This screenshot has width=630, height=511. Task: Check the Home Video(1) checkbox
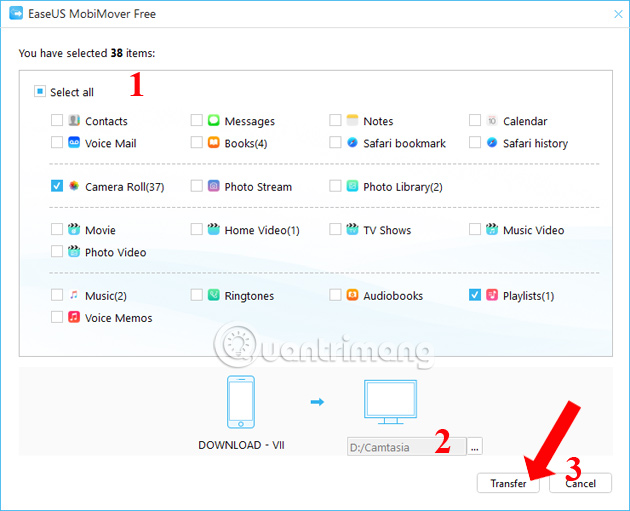tap(196, 229)
